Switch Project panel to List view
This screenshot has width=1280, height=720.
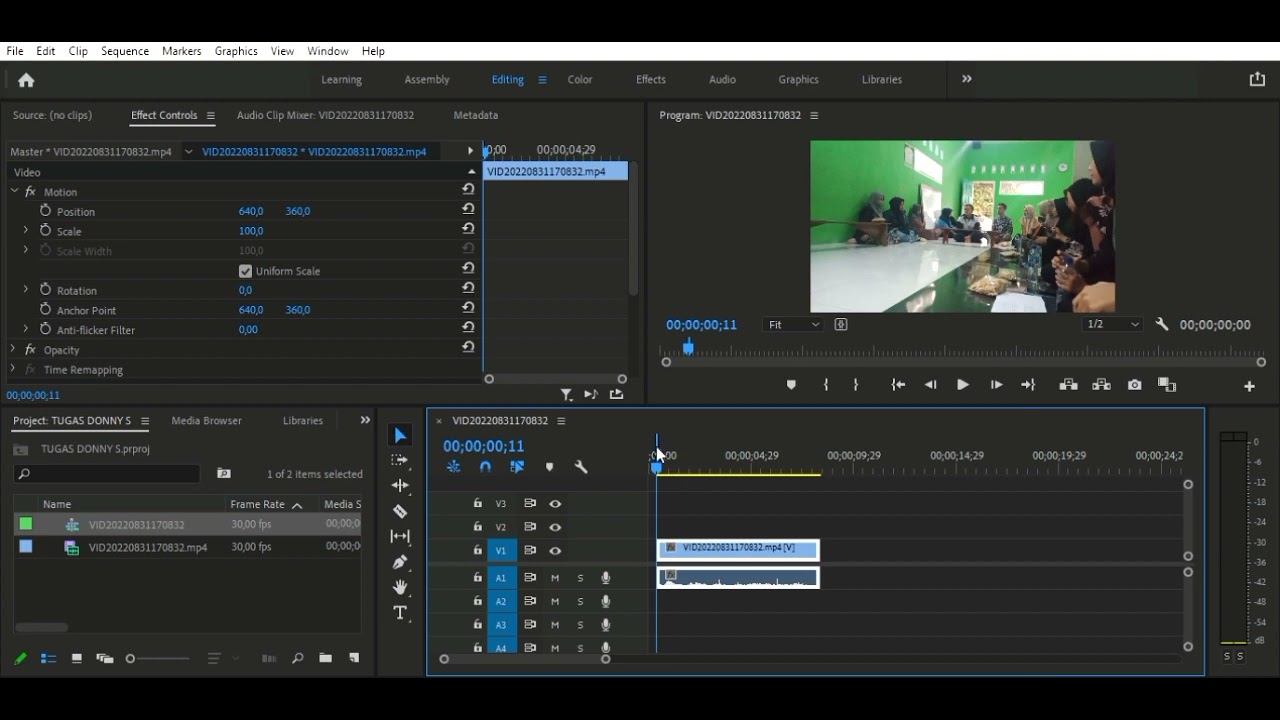(48, 658)
